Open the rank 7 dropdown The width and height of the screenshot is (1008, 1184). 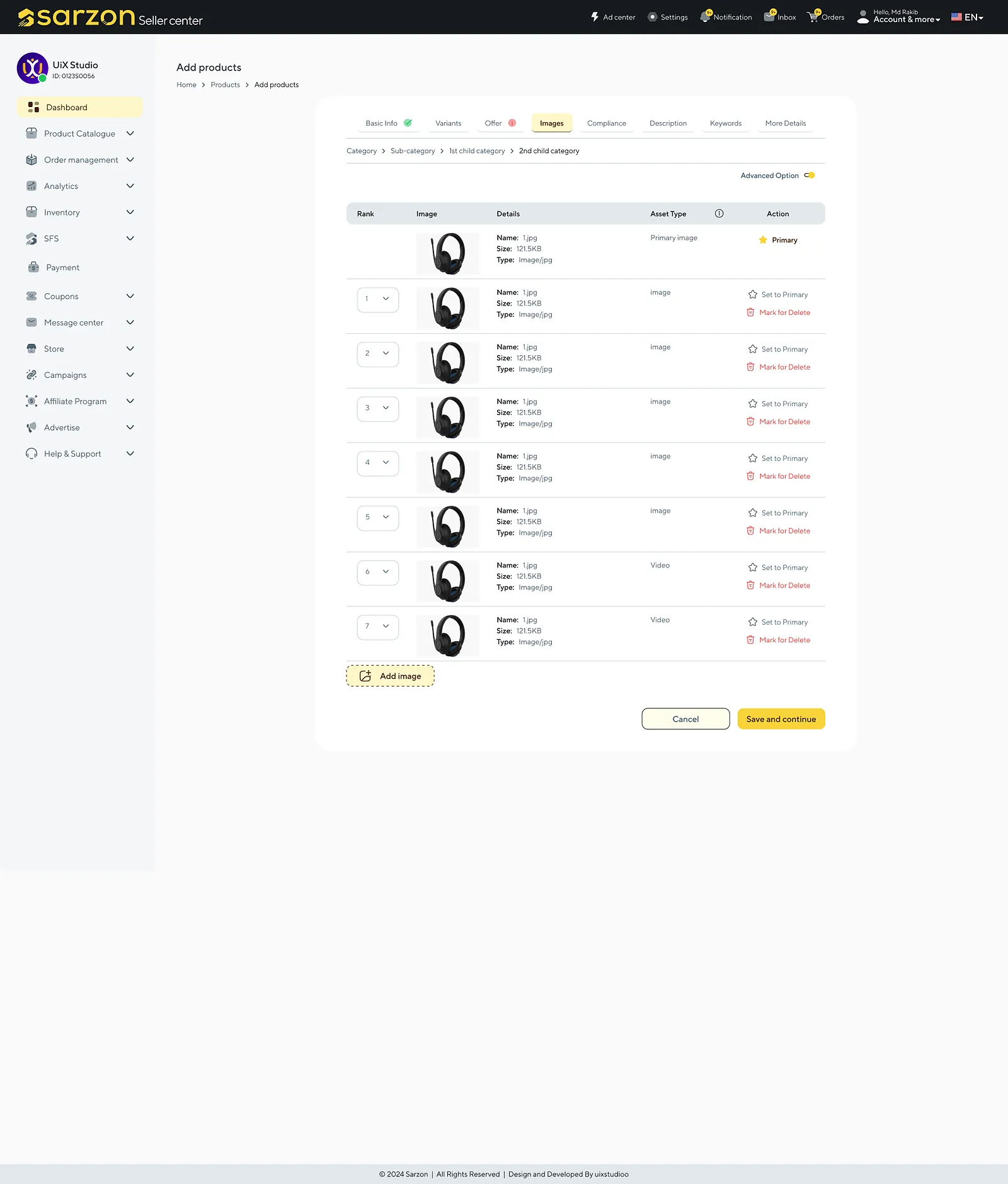tap(378, 627)
